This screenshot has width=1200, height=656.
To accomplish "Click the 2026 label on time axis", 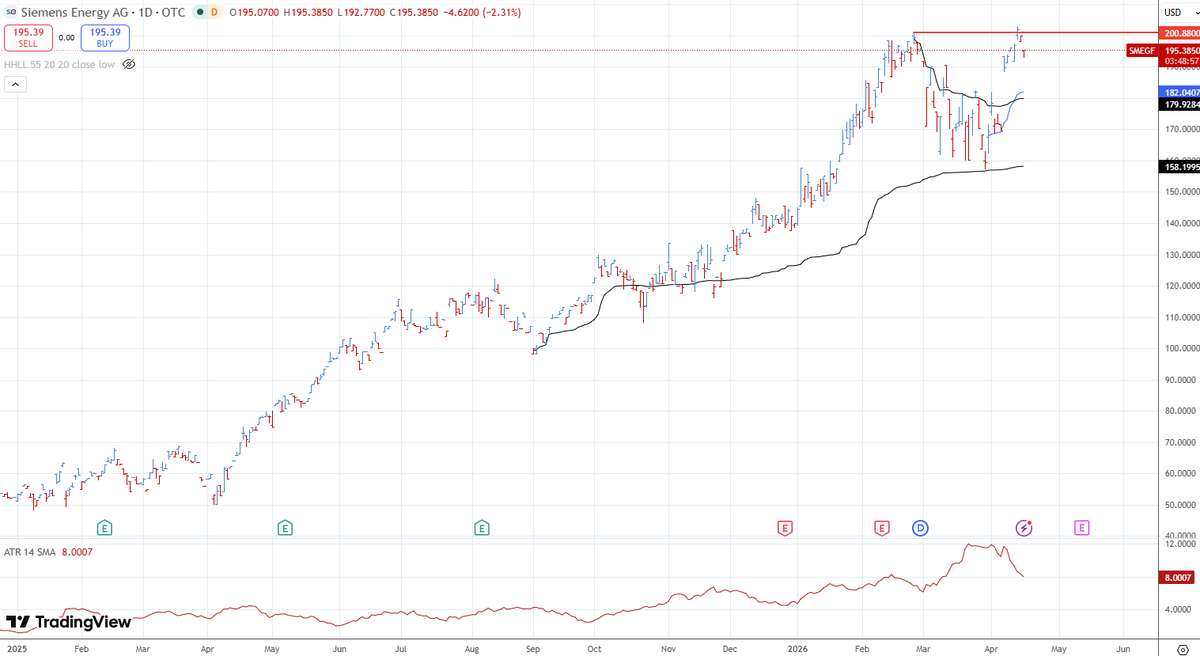I will (800, 648).
